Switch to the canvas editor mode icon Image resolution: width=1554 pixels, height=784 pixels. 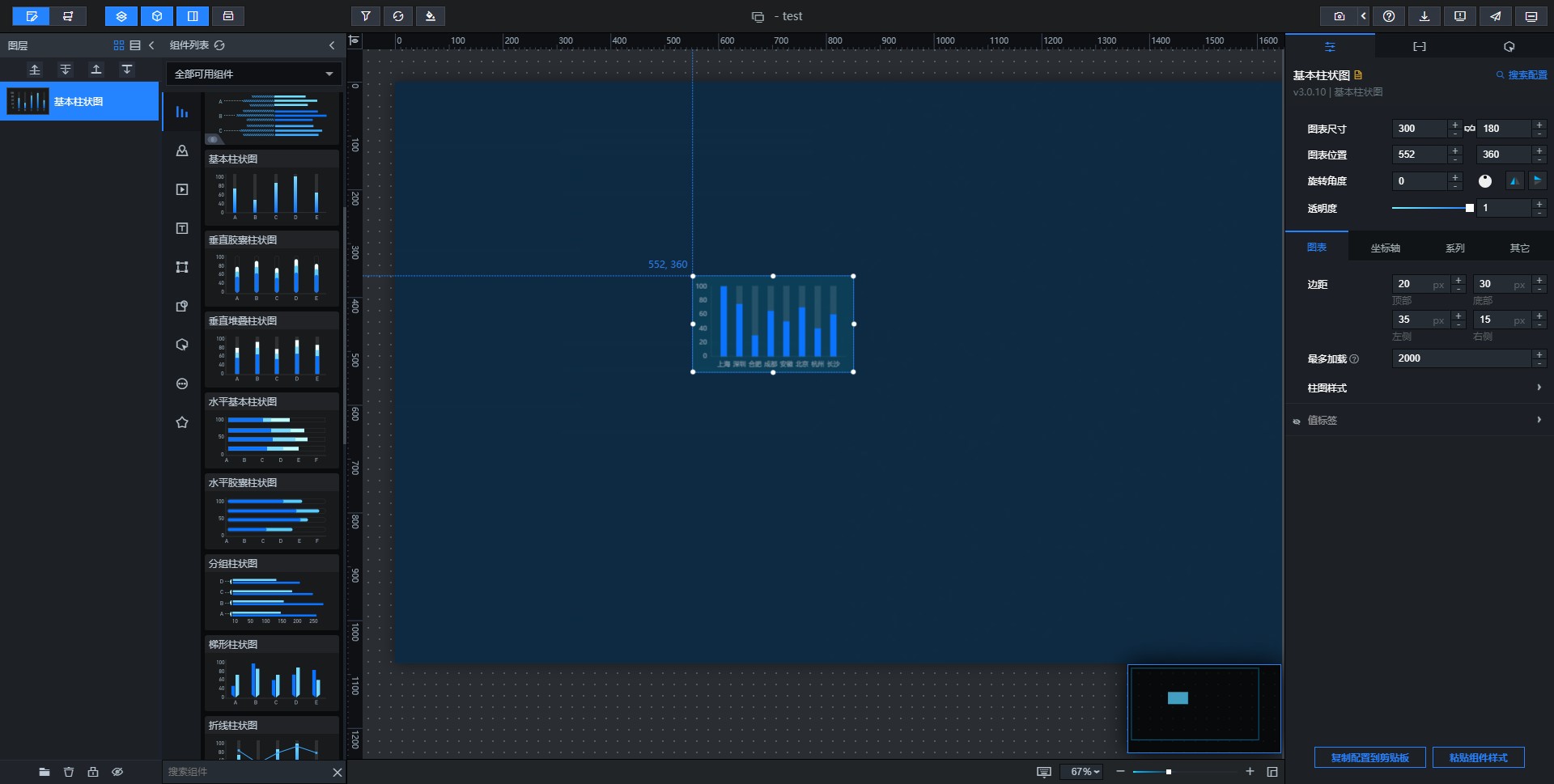(x=32, y=16)
